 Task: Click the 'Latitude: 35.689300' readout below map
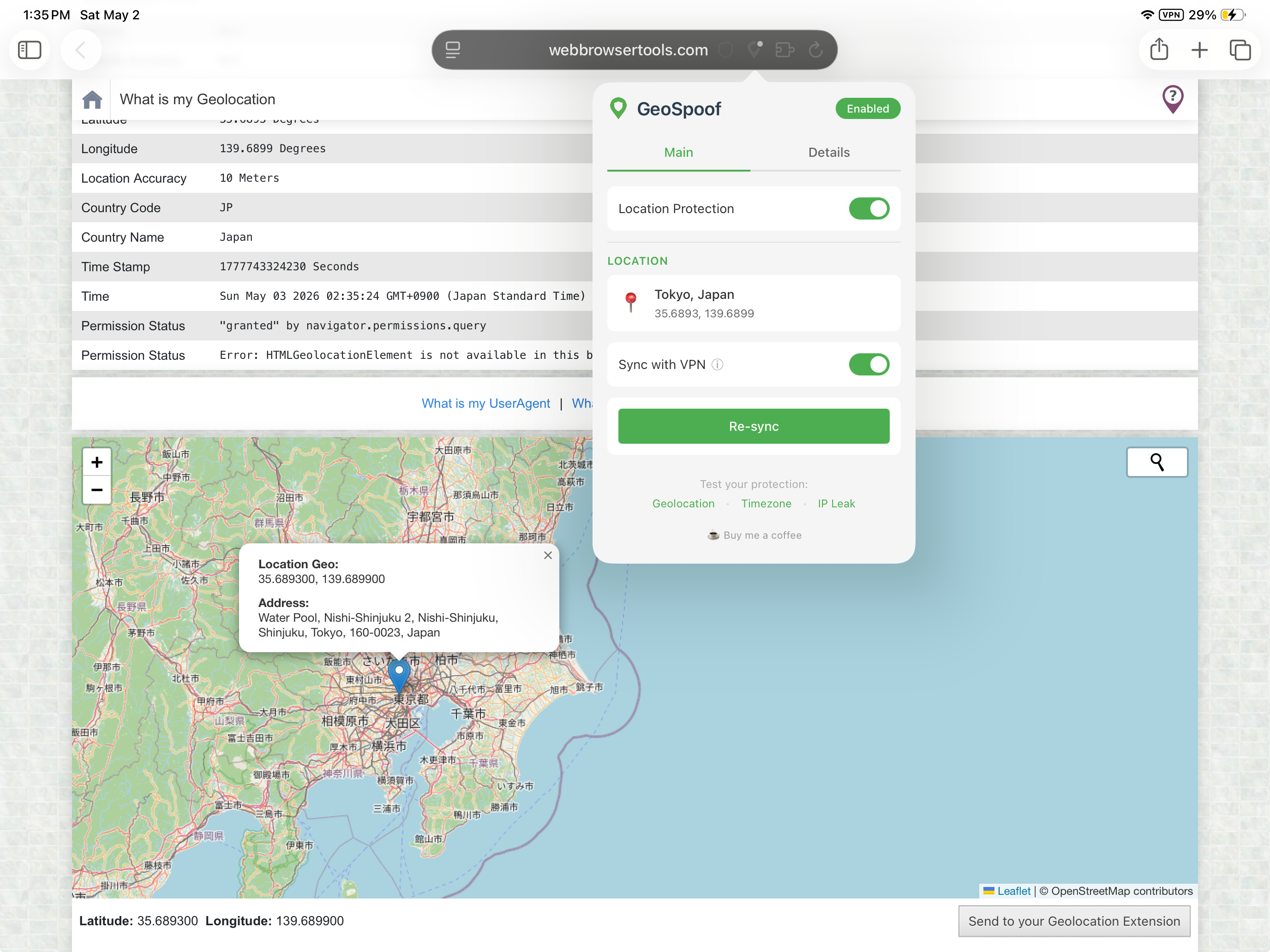coord(138,921)
